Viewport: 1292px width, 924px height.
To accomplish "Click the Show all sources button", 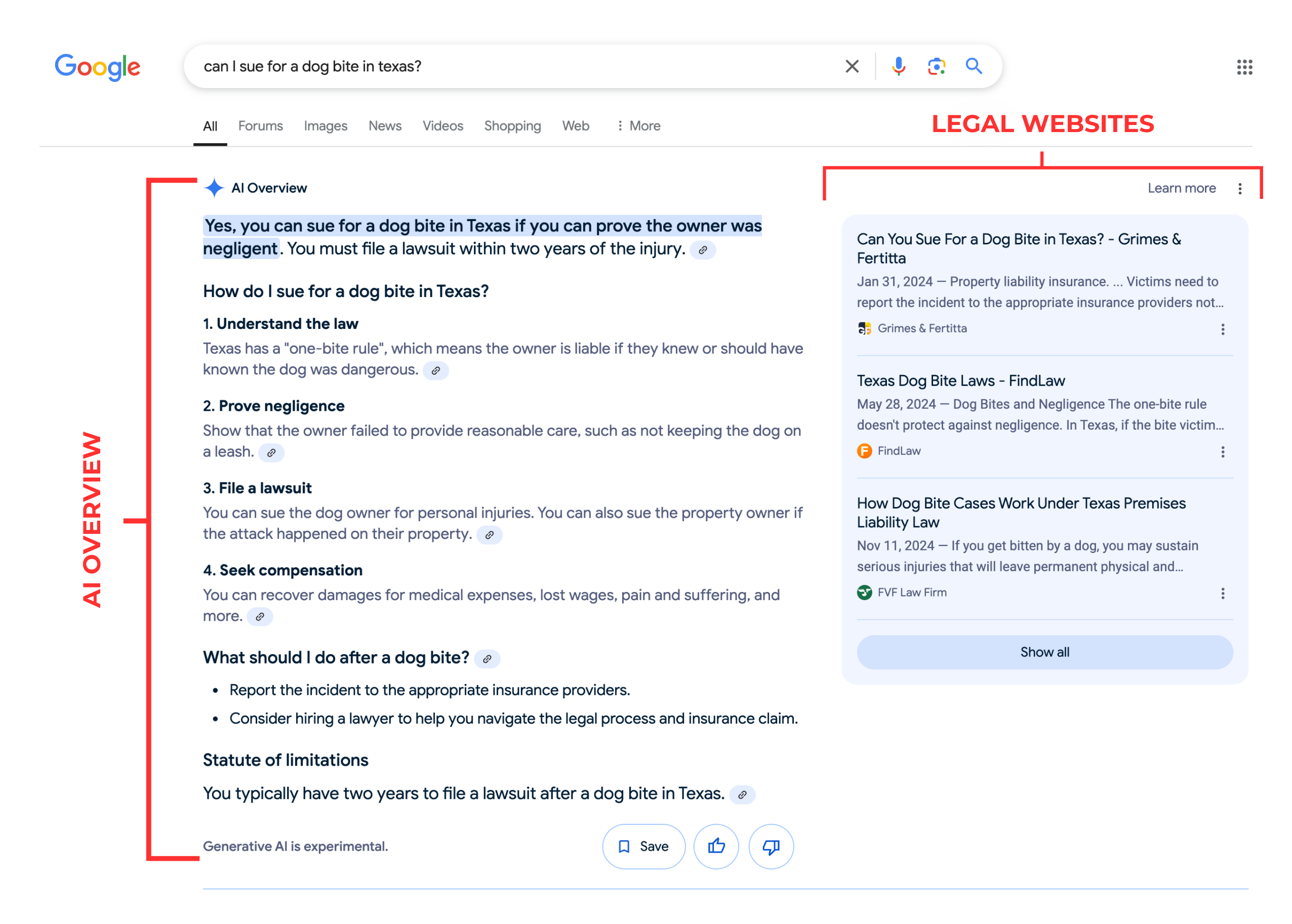I will pyautogui.click(x=1045, y=652).
